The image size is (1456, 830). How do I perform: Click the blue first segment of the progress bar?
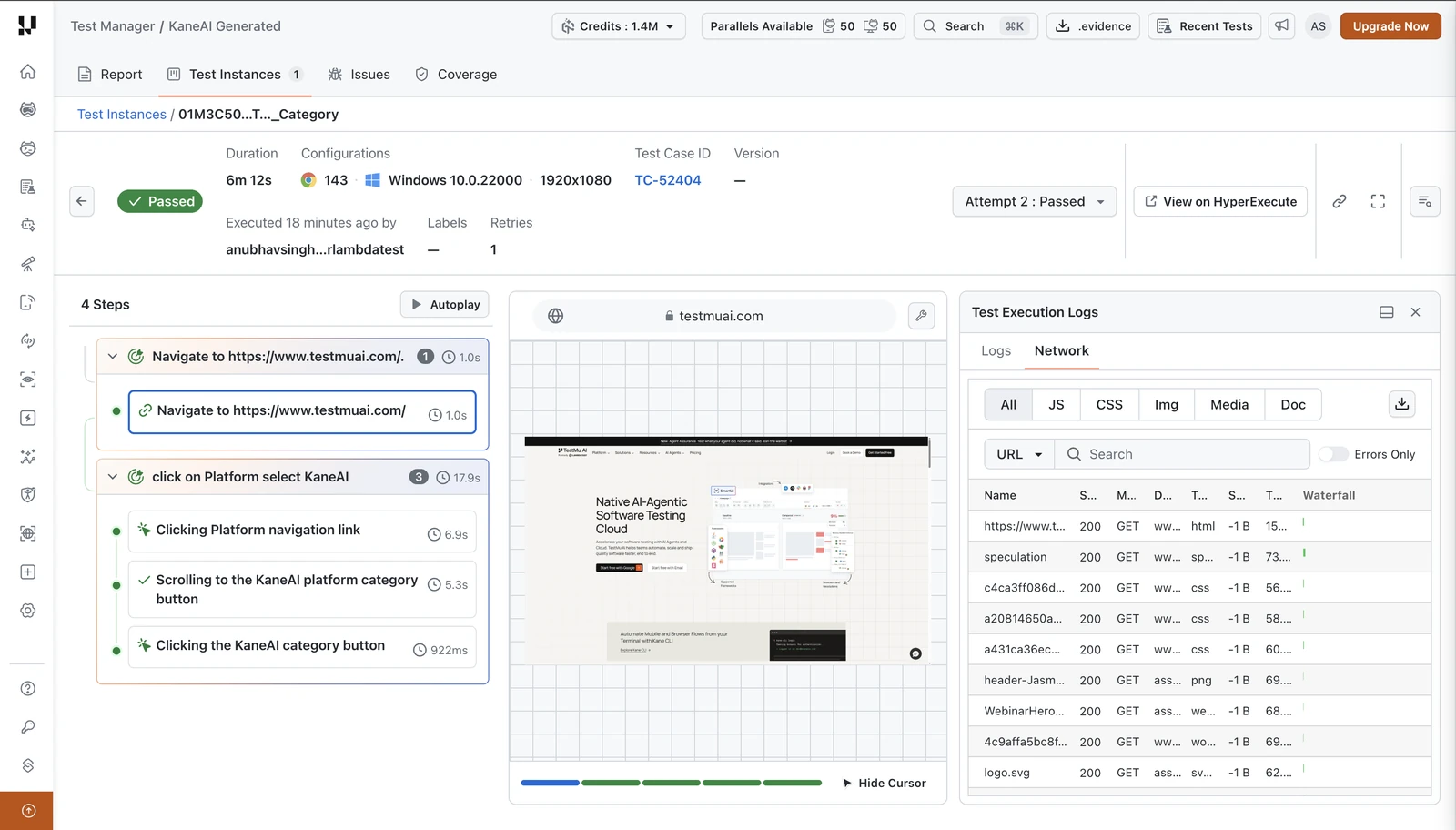[x=550, y=783]
